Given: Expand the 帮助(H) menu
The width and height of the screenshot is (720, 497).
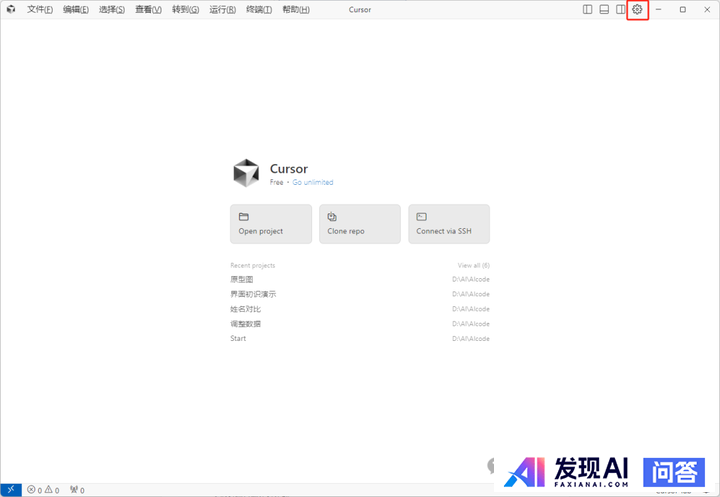Looking at the screenshot, I should point(296,10).
